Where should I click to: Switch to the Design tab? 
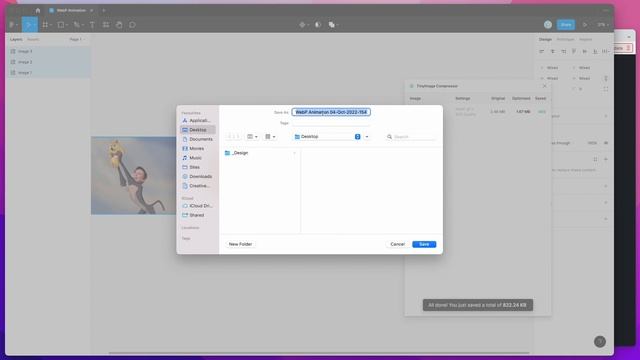[545, 40]
